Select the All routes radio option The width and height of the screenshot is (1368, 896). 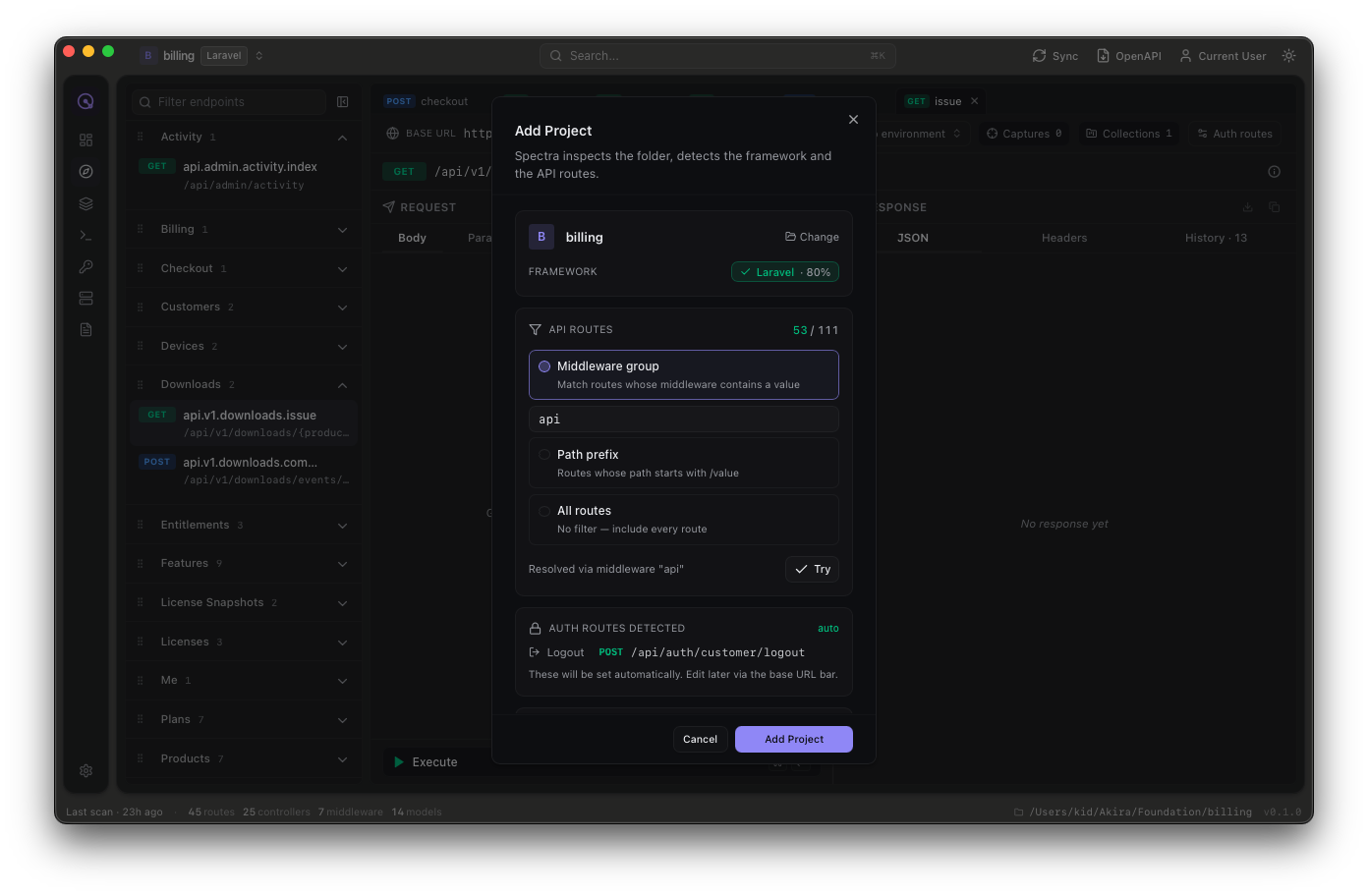544,511
